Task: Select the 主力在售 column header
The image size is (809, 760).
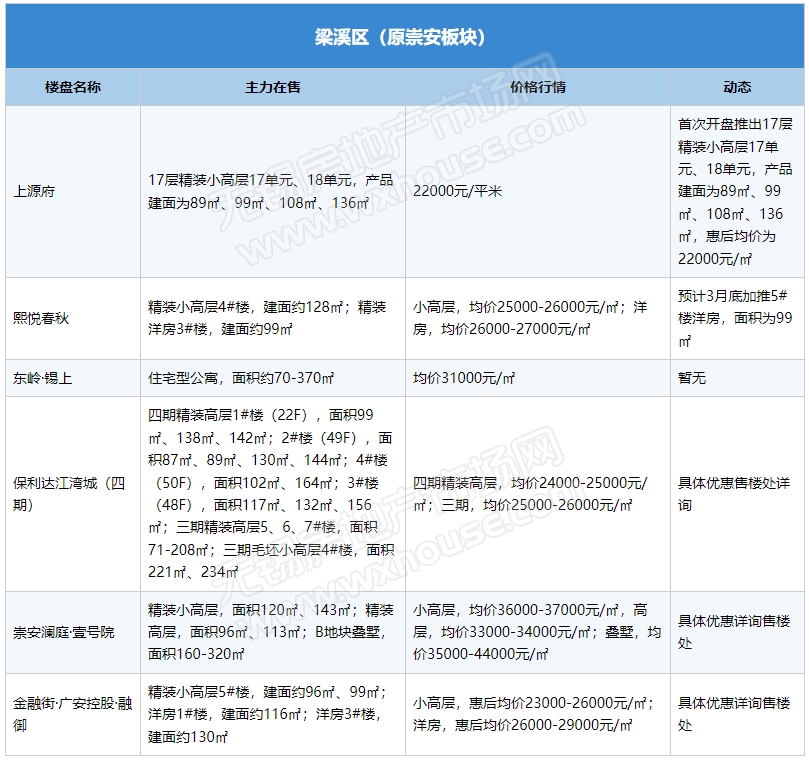Action: point(272,87)
